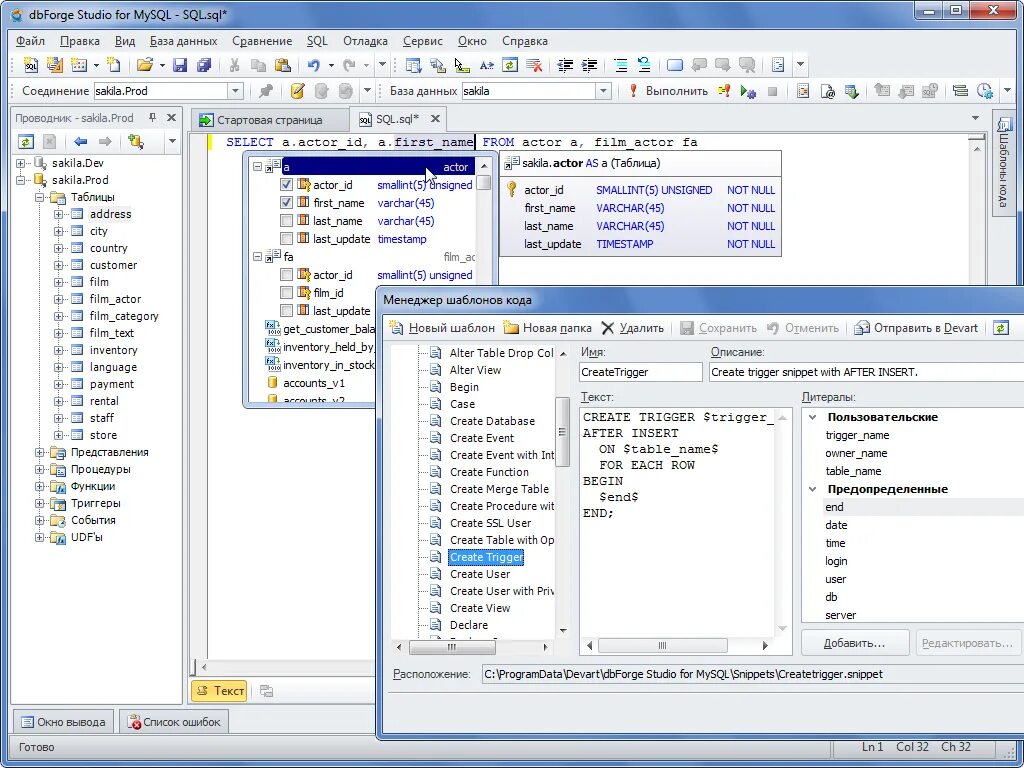The width and height of the screenshot is (1024, 768).
Task: Click the Имя field containing CreateTrigger
Action: [x=641, y=372]
